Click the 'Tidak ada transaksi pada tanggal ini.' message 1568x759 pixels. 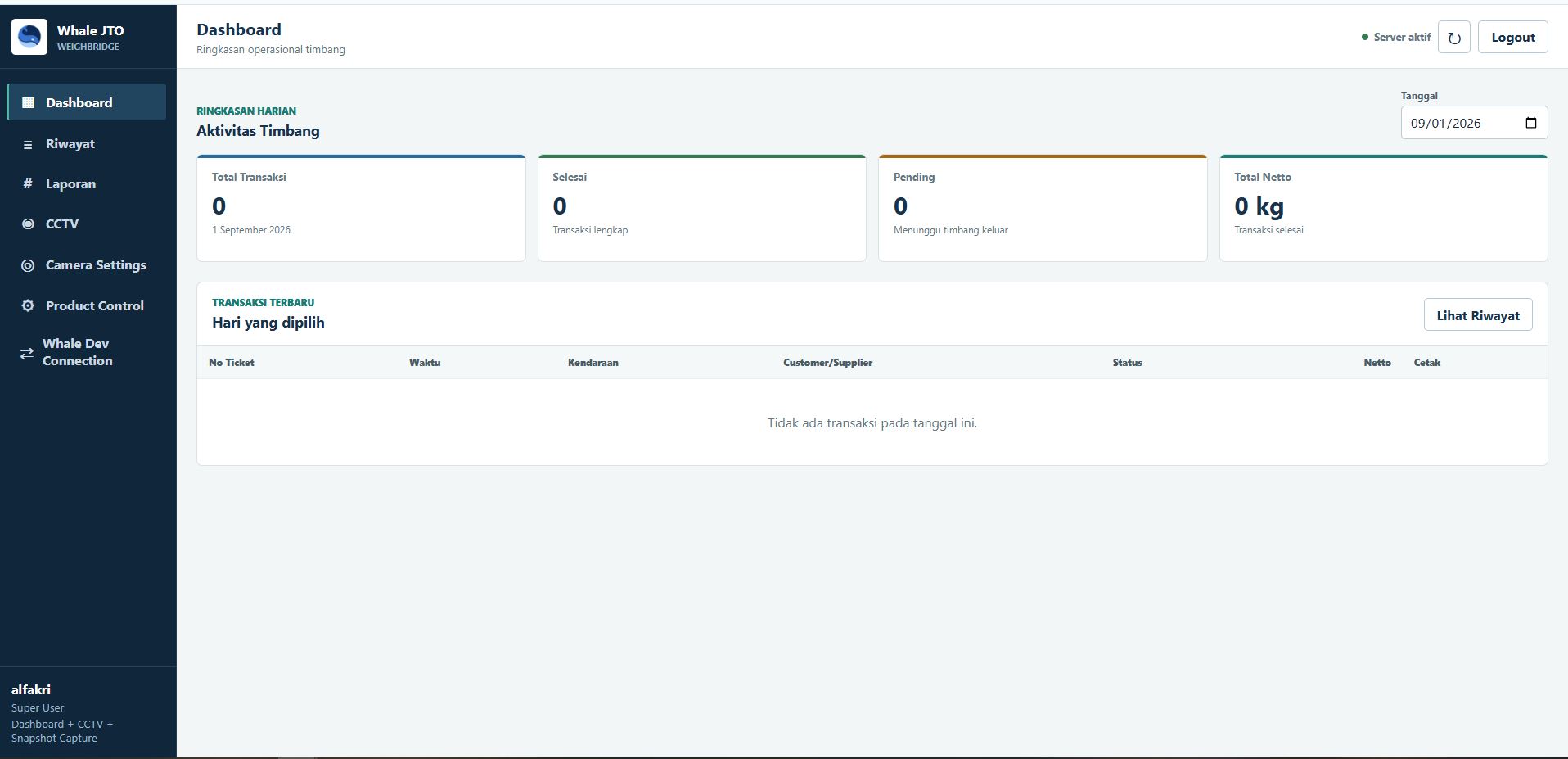pyautogui.click(x=872, y=422)
